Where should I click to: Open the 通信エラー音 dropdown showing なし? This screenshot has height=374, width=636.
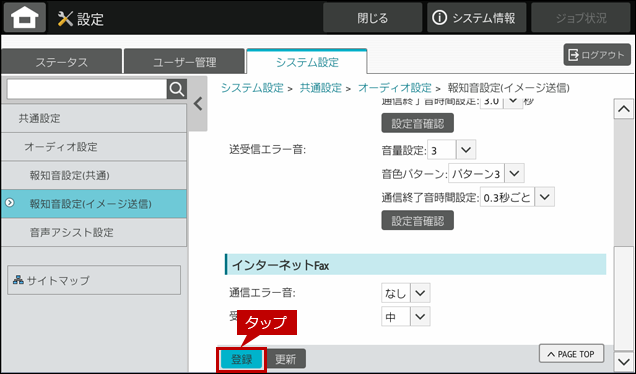pyautogui.click(x=406, y=293)
